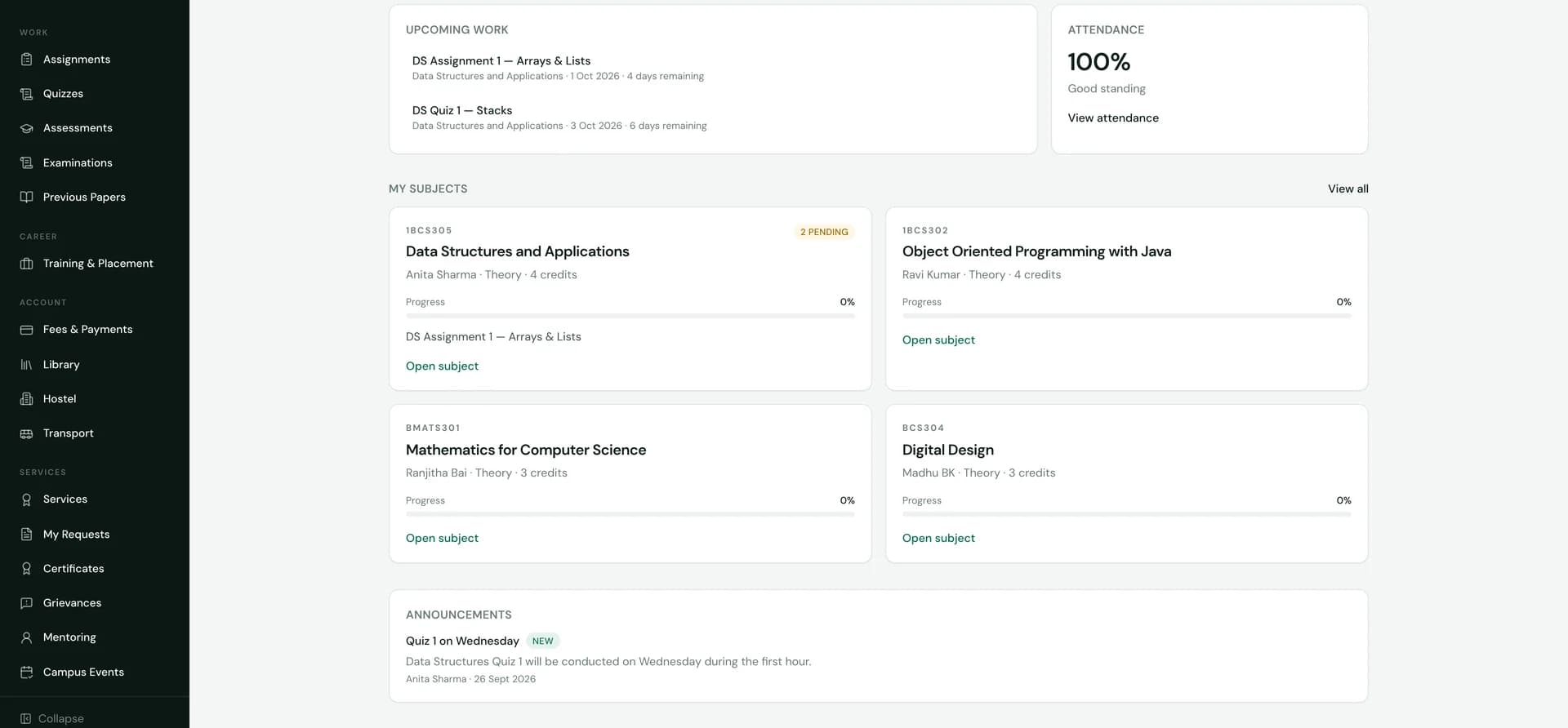Click the NEW badge on the announcement
This screenshot has width=1568, height=728.
(x=543, y=641)
